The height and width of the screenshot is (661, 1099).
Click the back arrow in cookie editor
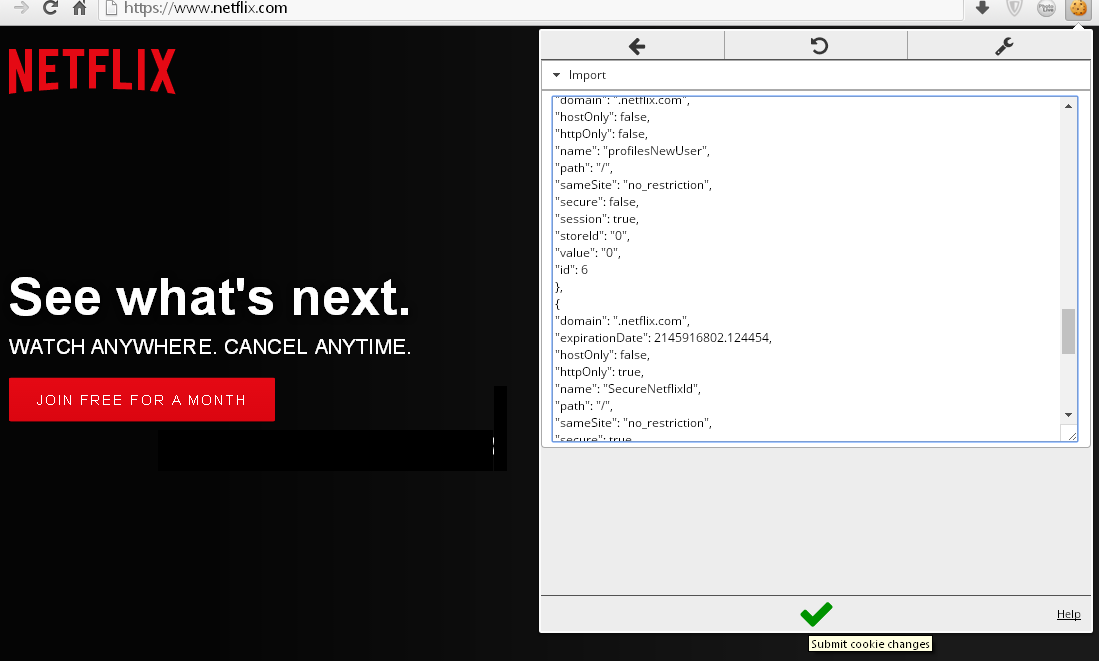coord(636,46)
